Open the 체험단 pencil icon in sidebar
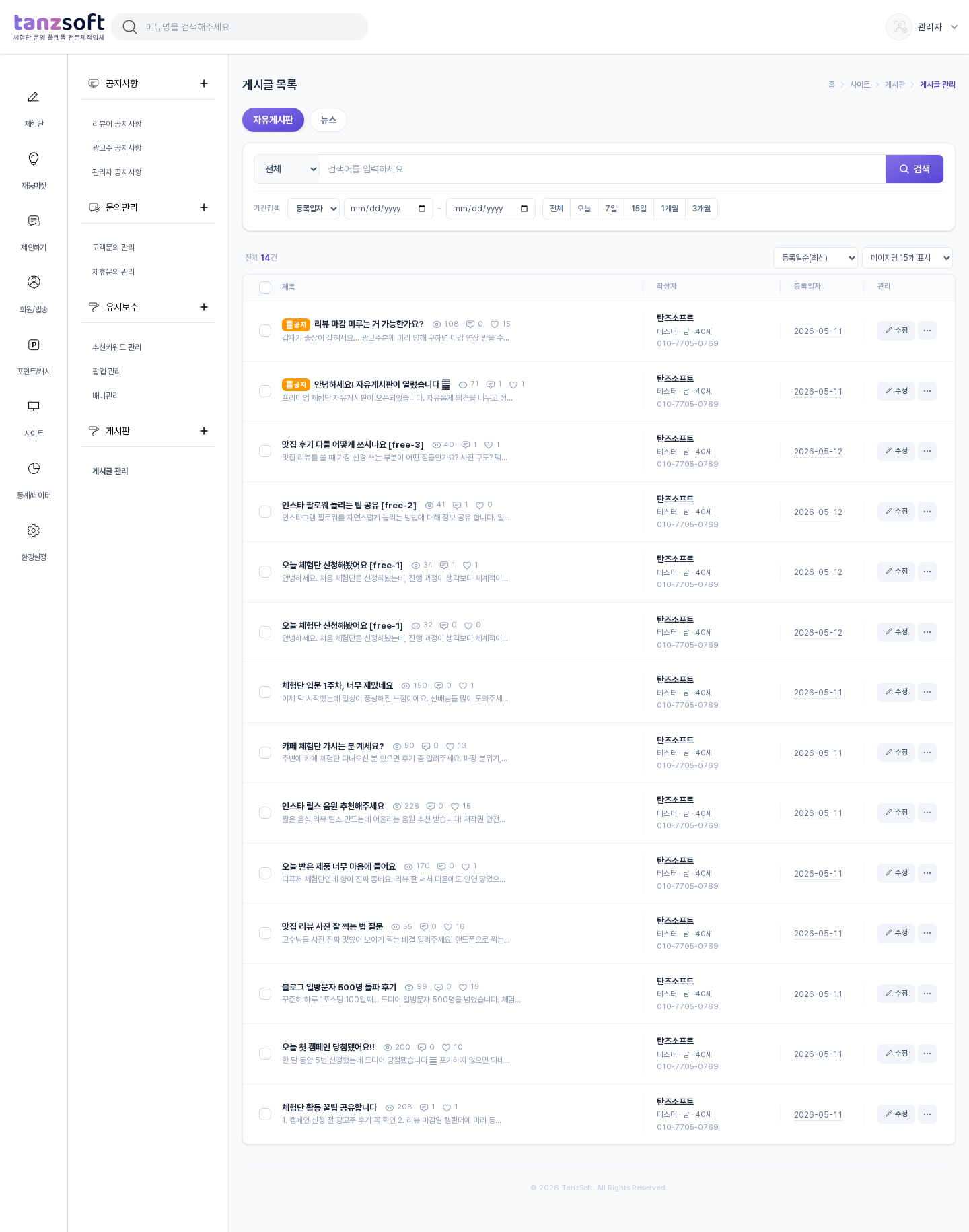This screenshot has height=1232, width=969. (33, 97)
